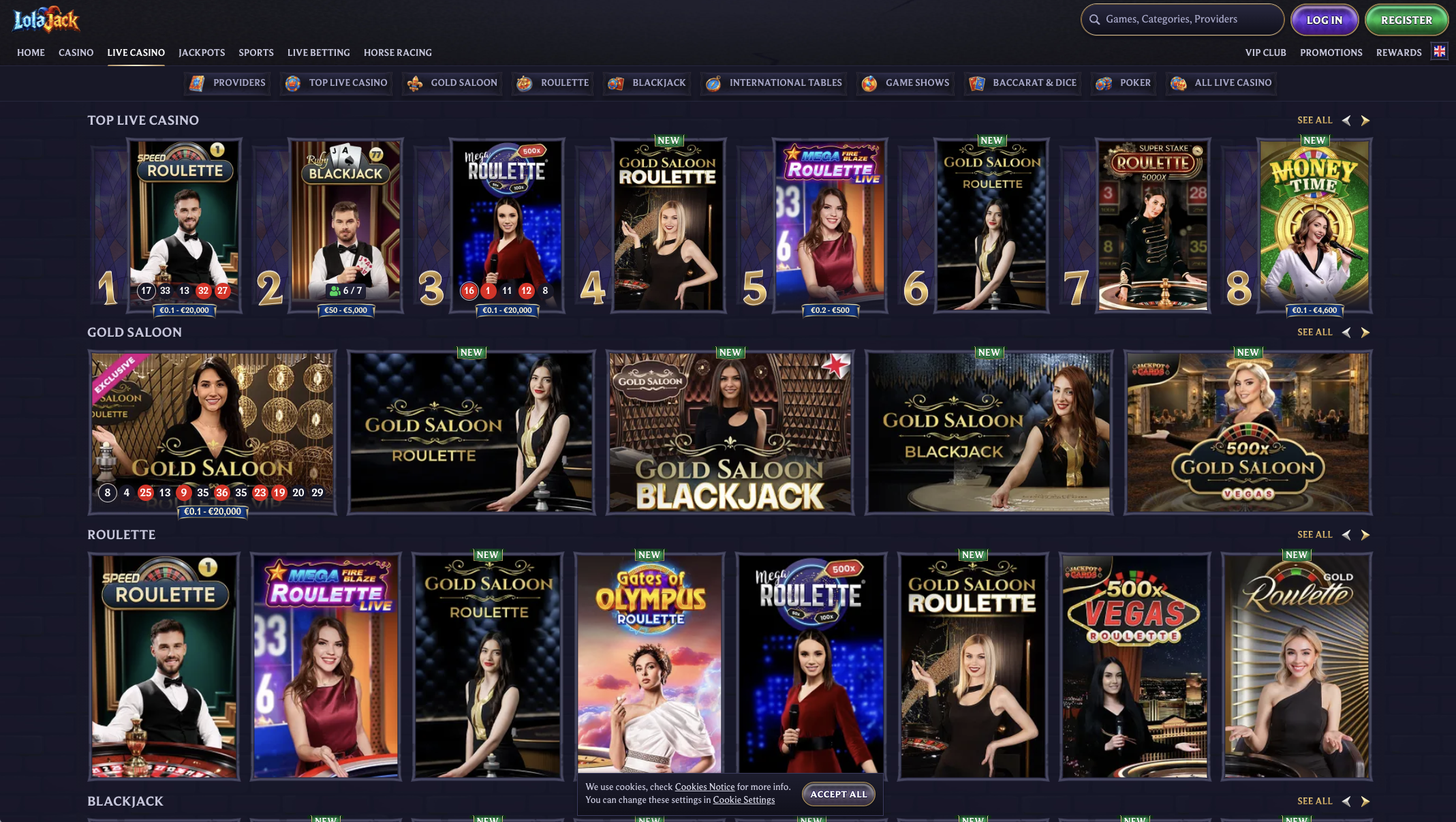Screen dimensions: 1456x822
Task: Focus the Games, Categories, Providers search field
Action: click(1182, 20)
